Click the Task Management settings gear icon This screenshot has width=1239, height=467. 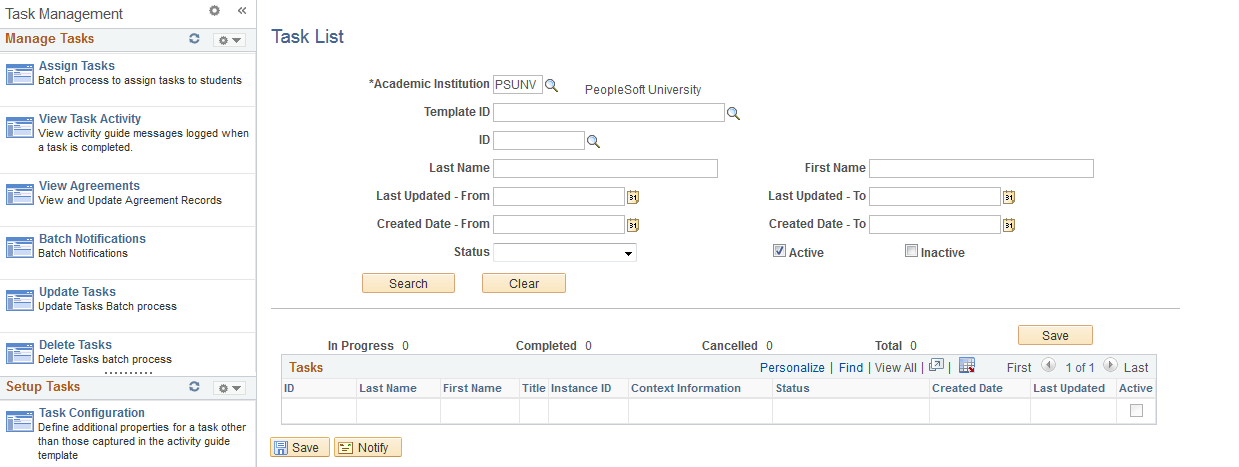[x=214, y=11]
